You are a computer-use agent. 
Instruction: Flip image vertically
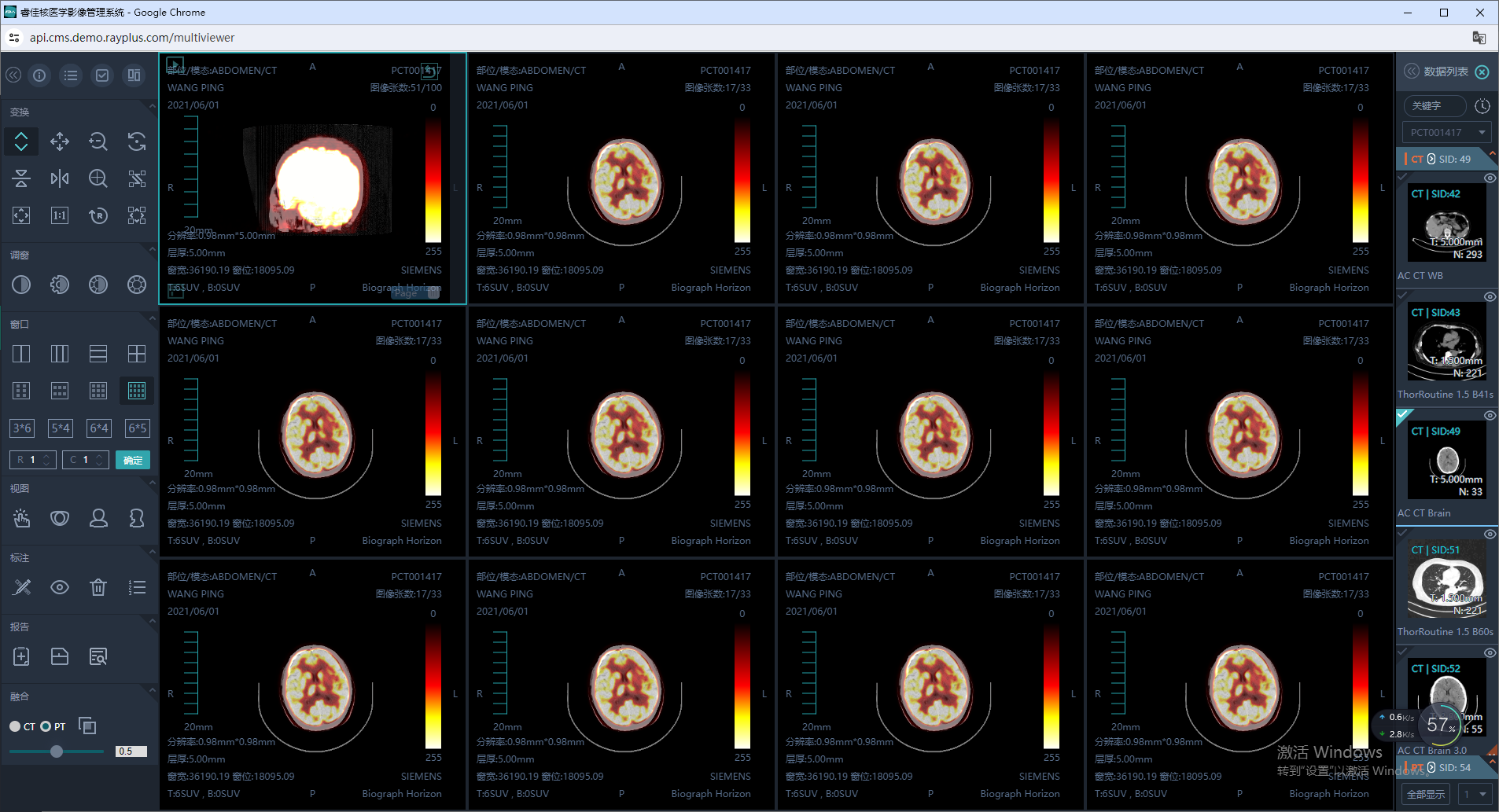click(x=21, y=178)
